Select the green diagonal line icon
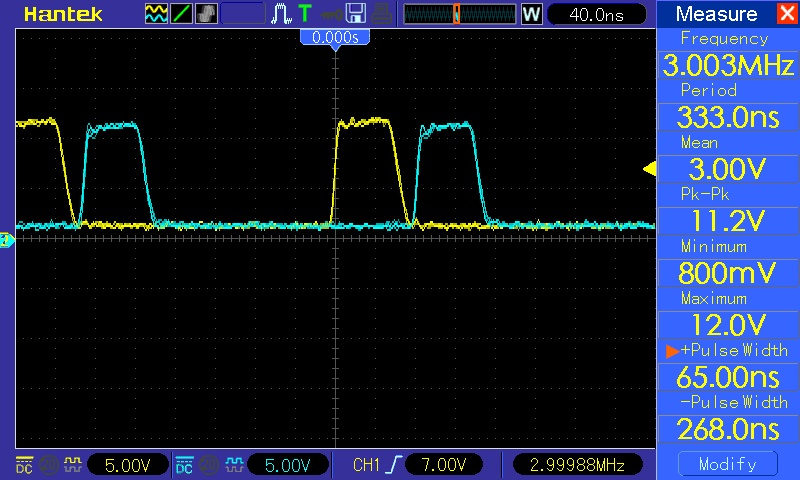 181,14
